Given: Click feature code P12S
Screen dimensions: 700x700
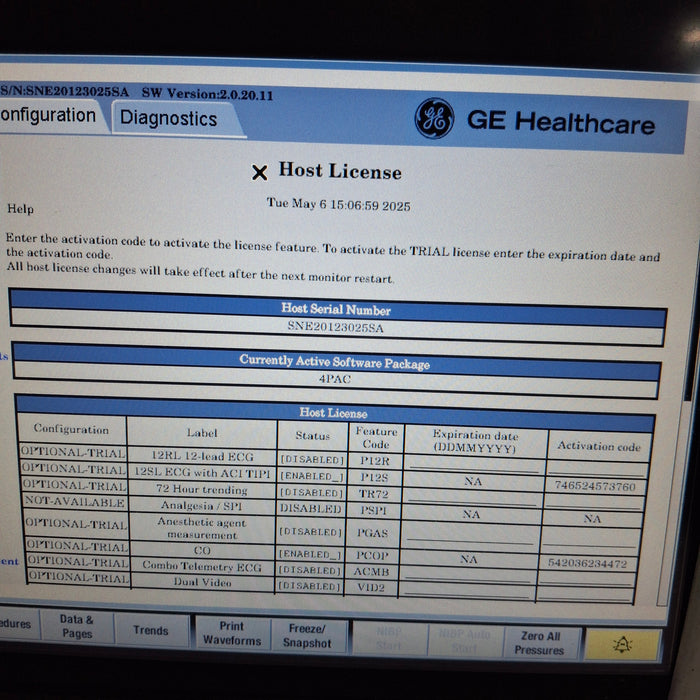Looking at the screenshot, I should (x=374, y=478).
